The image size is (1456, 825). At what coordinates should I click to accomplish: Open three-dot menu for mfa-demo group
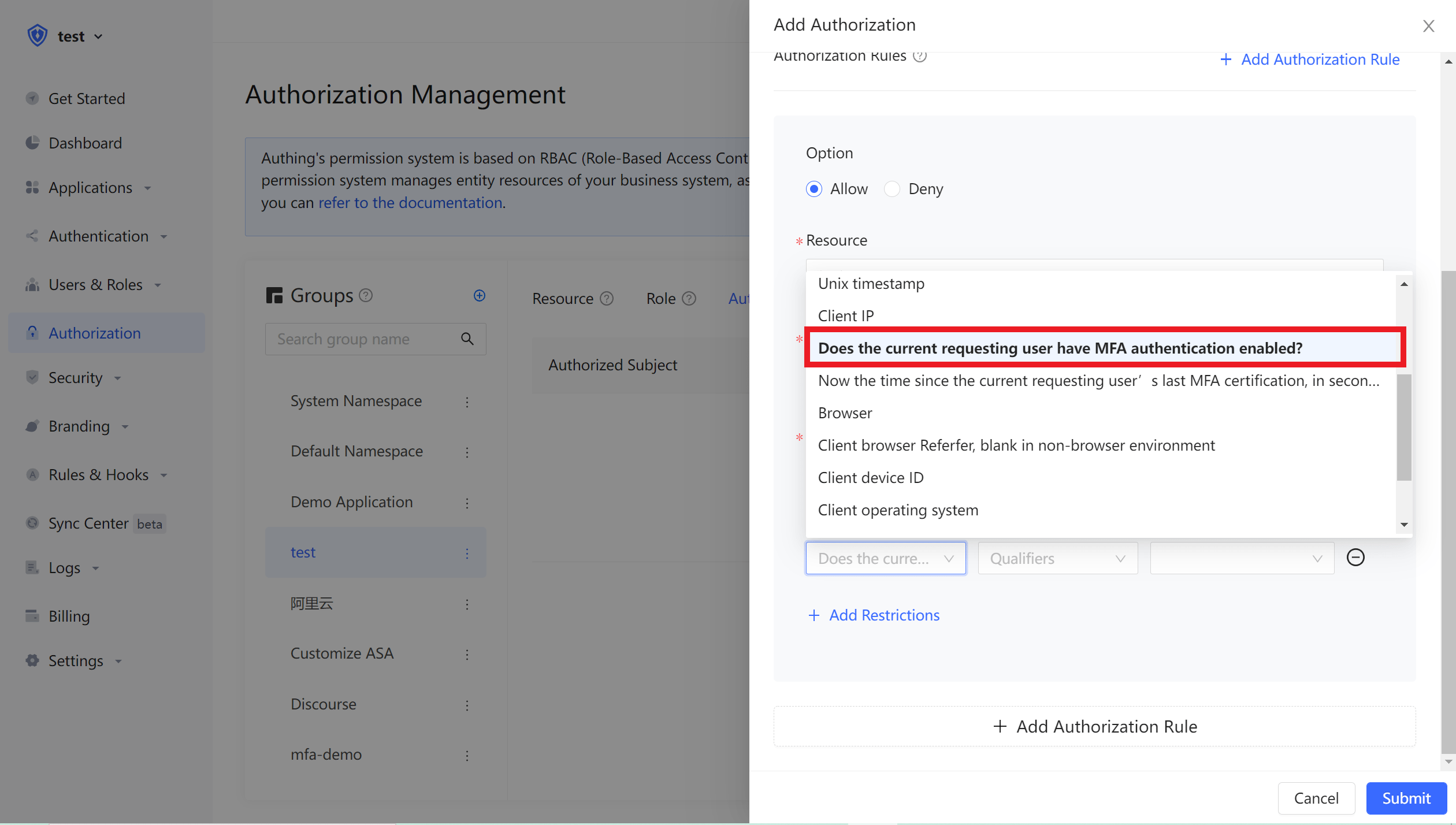467,755
